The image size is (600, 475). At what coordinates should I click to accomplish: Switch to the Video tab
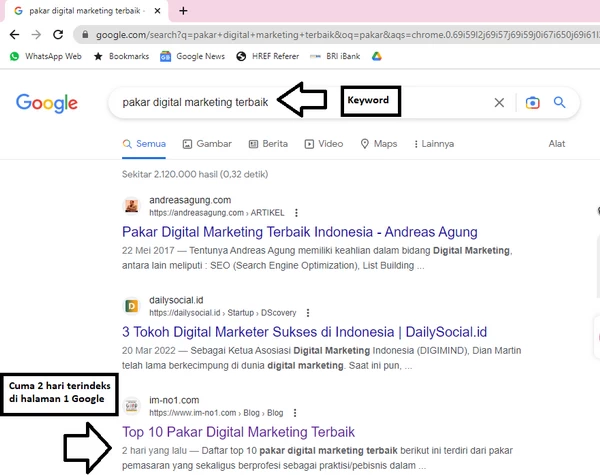(x=323, y=144)
